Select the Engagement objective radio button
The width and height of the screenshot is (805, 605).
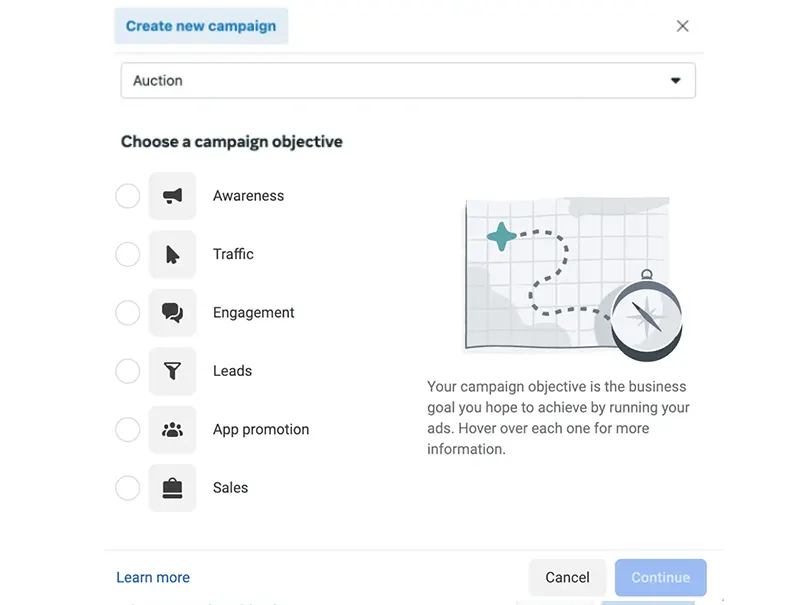tap(127, 312)
